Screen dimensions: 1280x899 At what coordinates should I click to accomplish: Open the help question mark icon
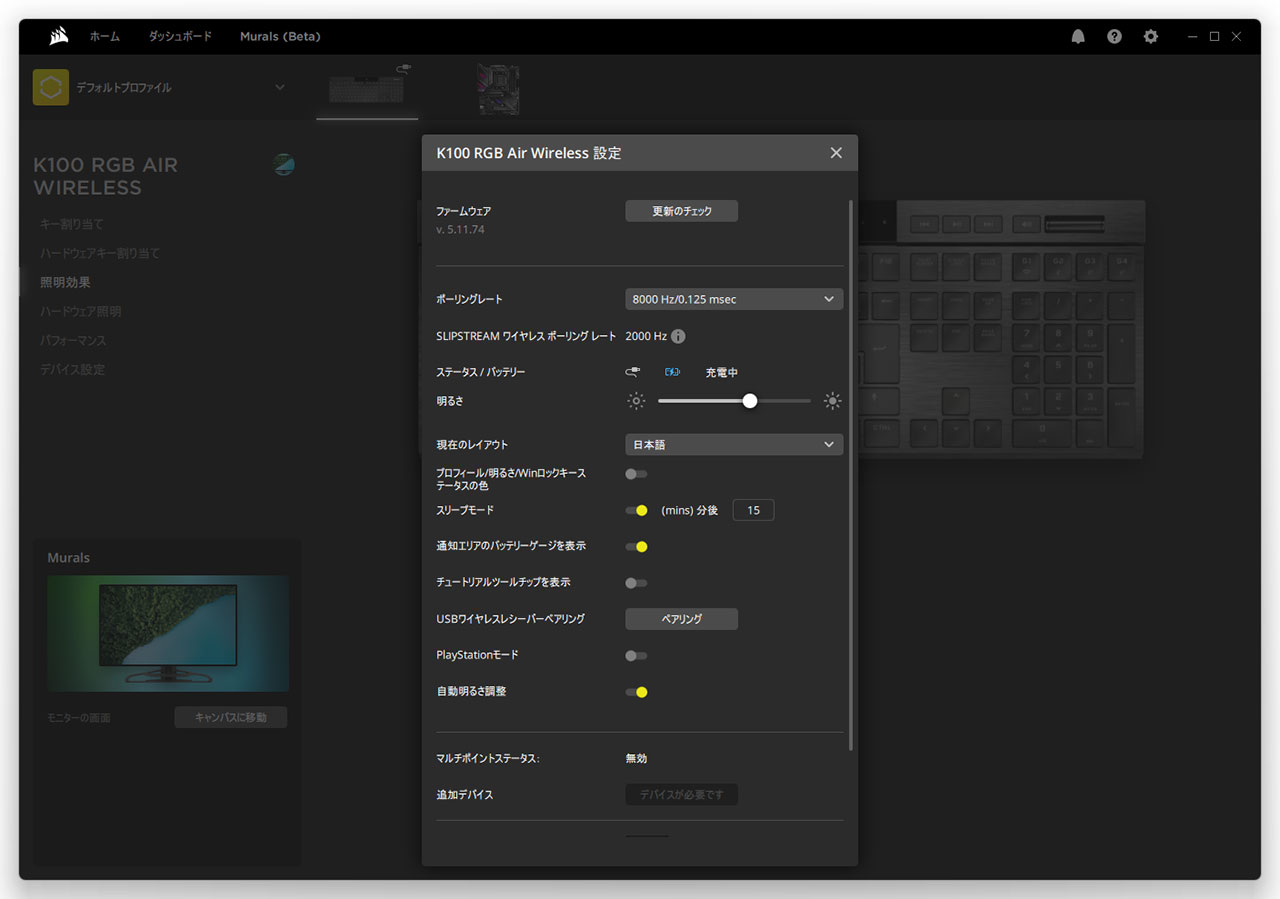tap(1114, 36)
